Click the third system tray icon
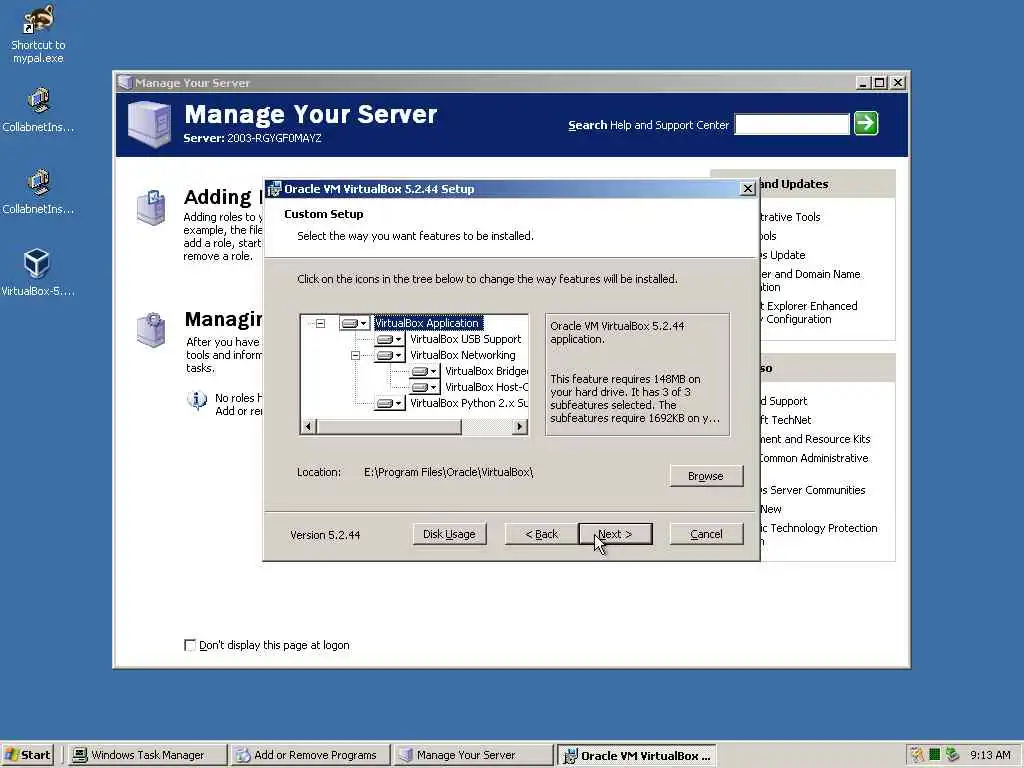1024x768 pixels. tap(952, 754)
